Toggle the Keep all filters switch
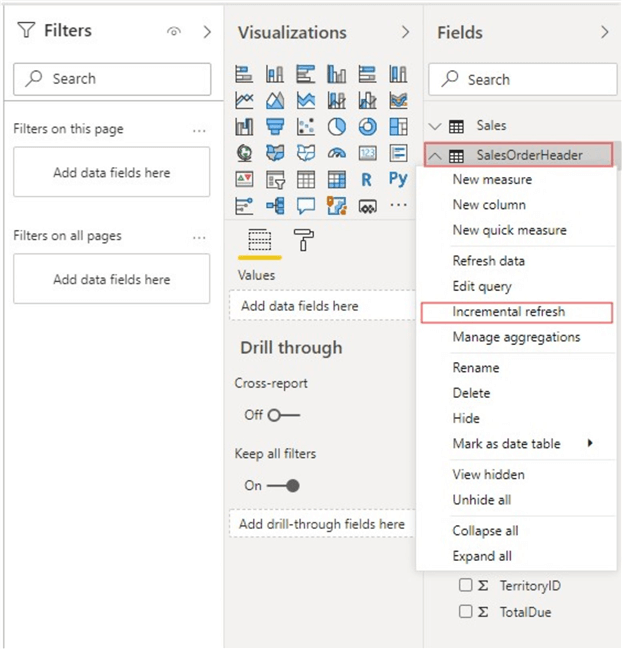Viewport: 622px width, 649px height. pos(283,485)
